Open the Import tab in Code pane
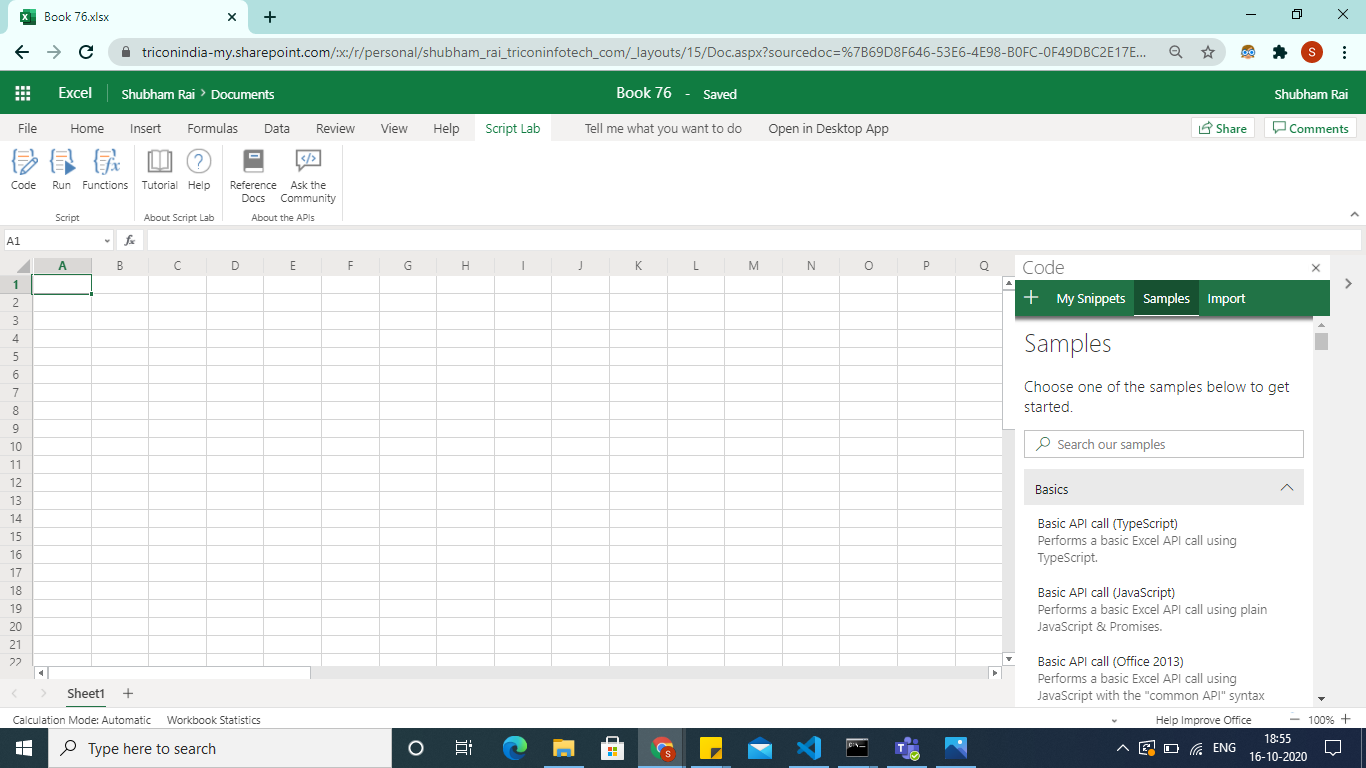The width and height of the screenshot is (1366, 768). [1226, 298]
